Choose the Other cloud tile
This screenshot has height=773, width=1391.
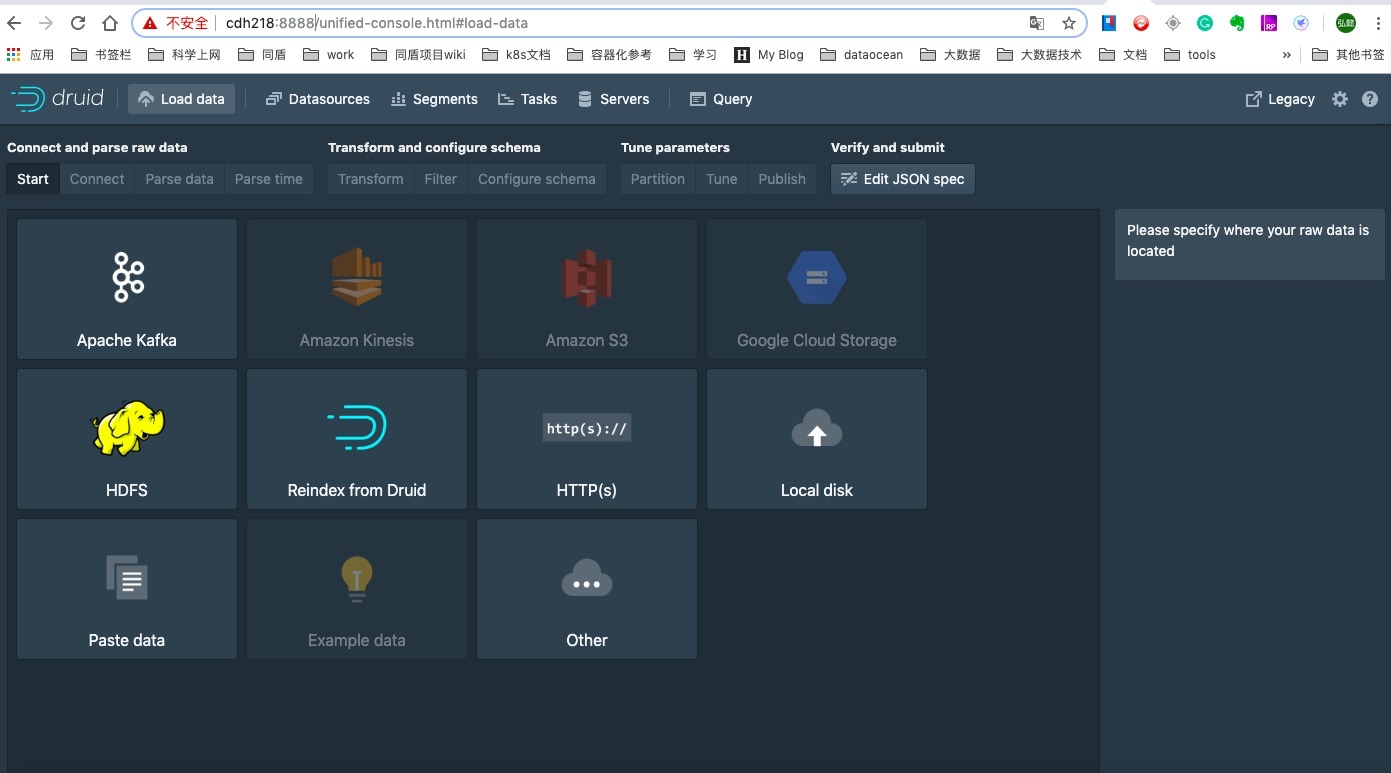(587, 589)
